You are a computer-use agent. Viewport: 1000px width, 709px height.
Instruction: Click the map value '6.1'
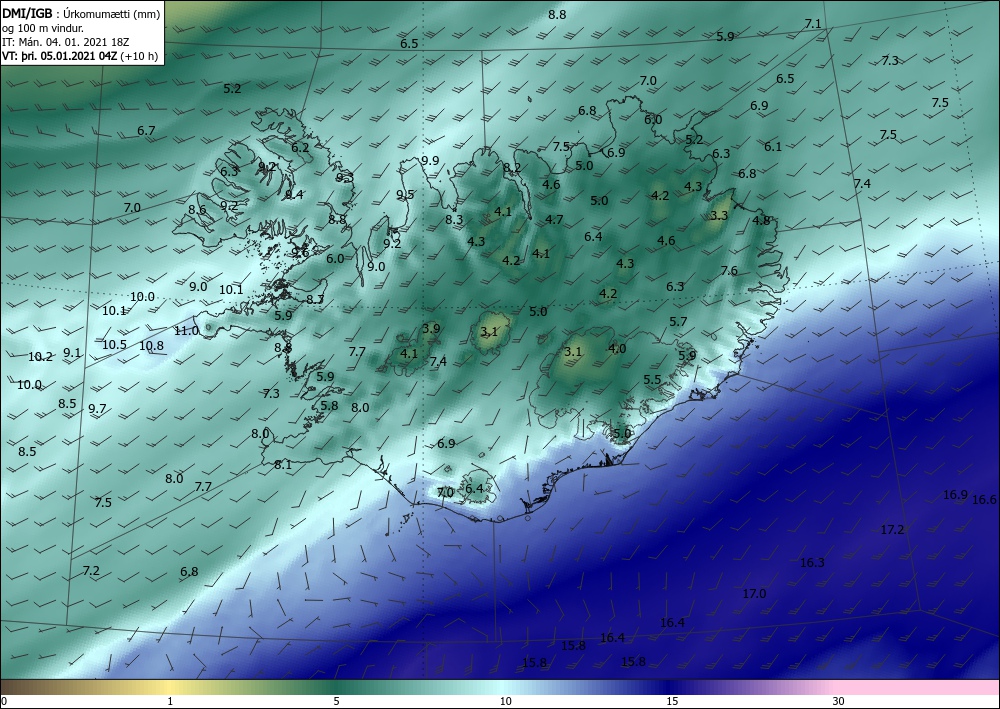coord(773,147)
